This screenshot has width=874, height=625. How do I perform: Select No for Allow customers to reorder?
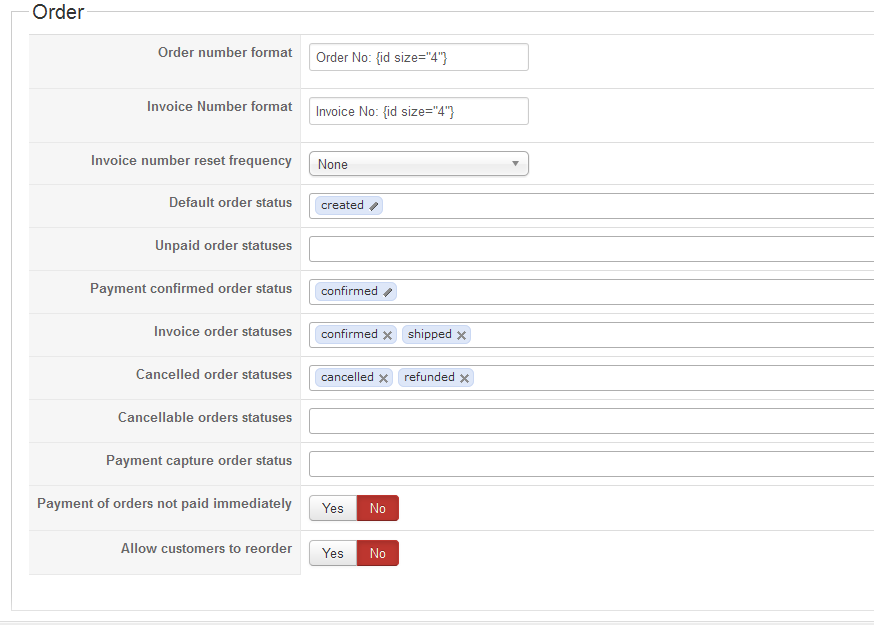(378, 553)
